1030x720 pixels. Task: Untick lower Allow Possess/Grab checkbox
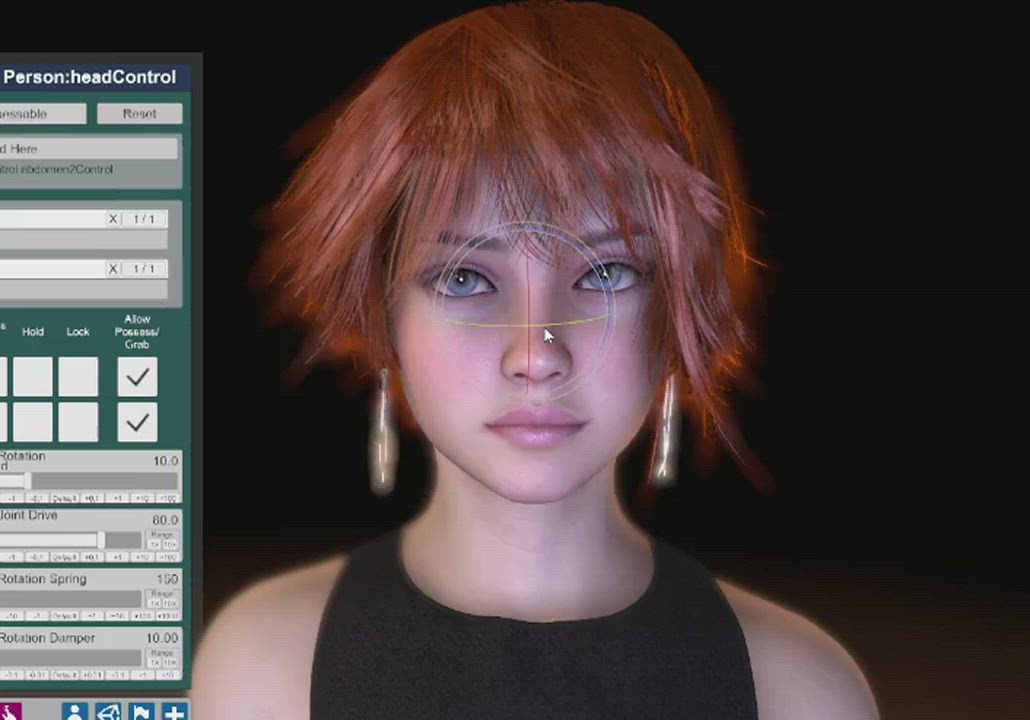tap(137, 422)
